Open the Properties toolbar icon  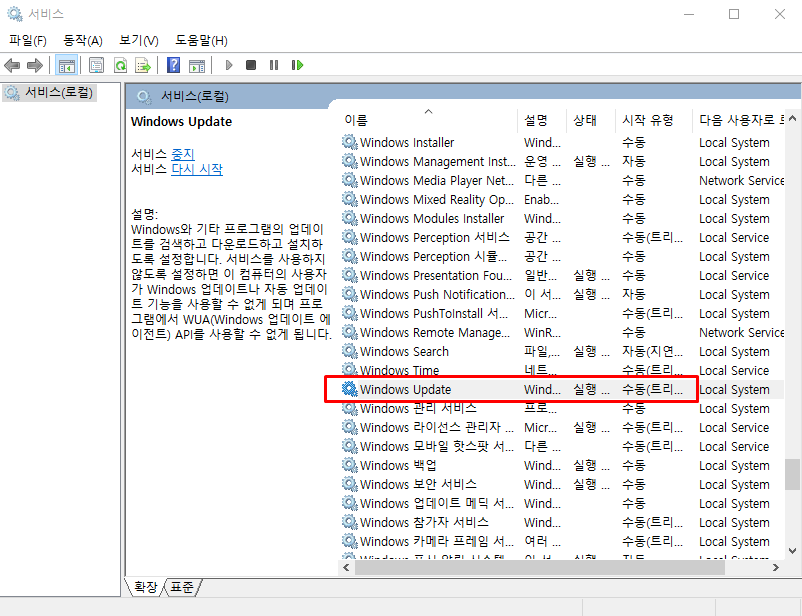[96, 65]
